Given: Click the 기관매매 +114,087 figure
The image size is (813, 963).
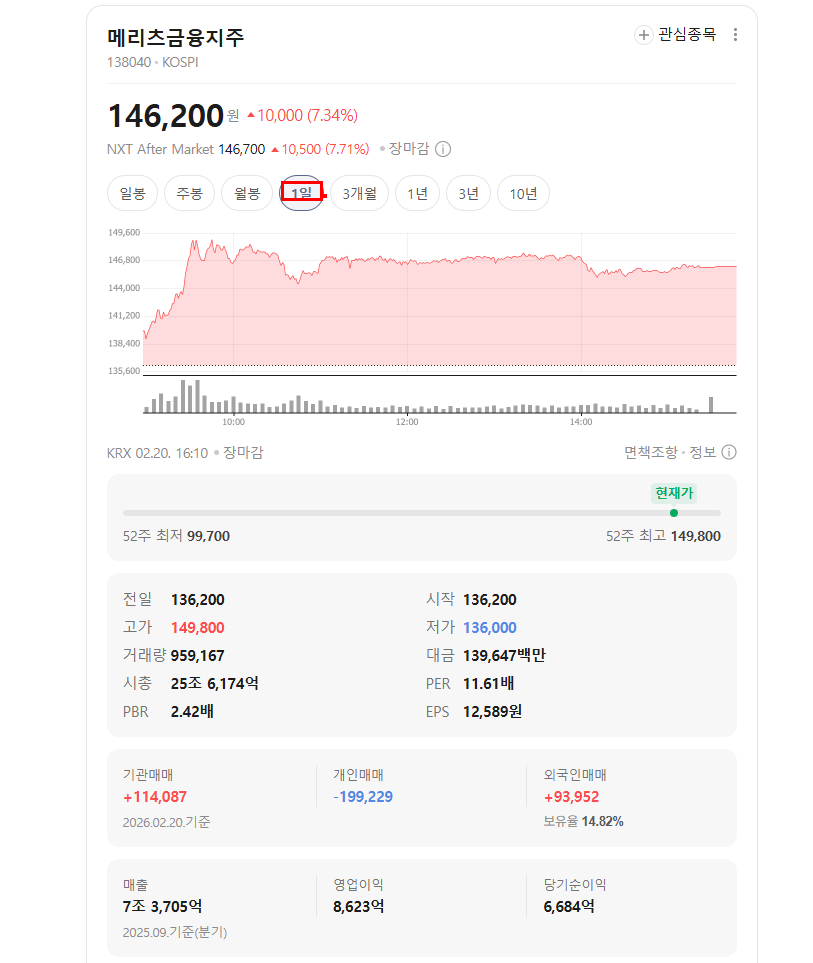Looking at the screenshot, I should coord(155,797).
